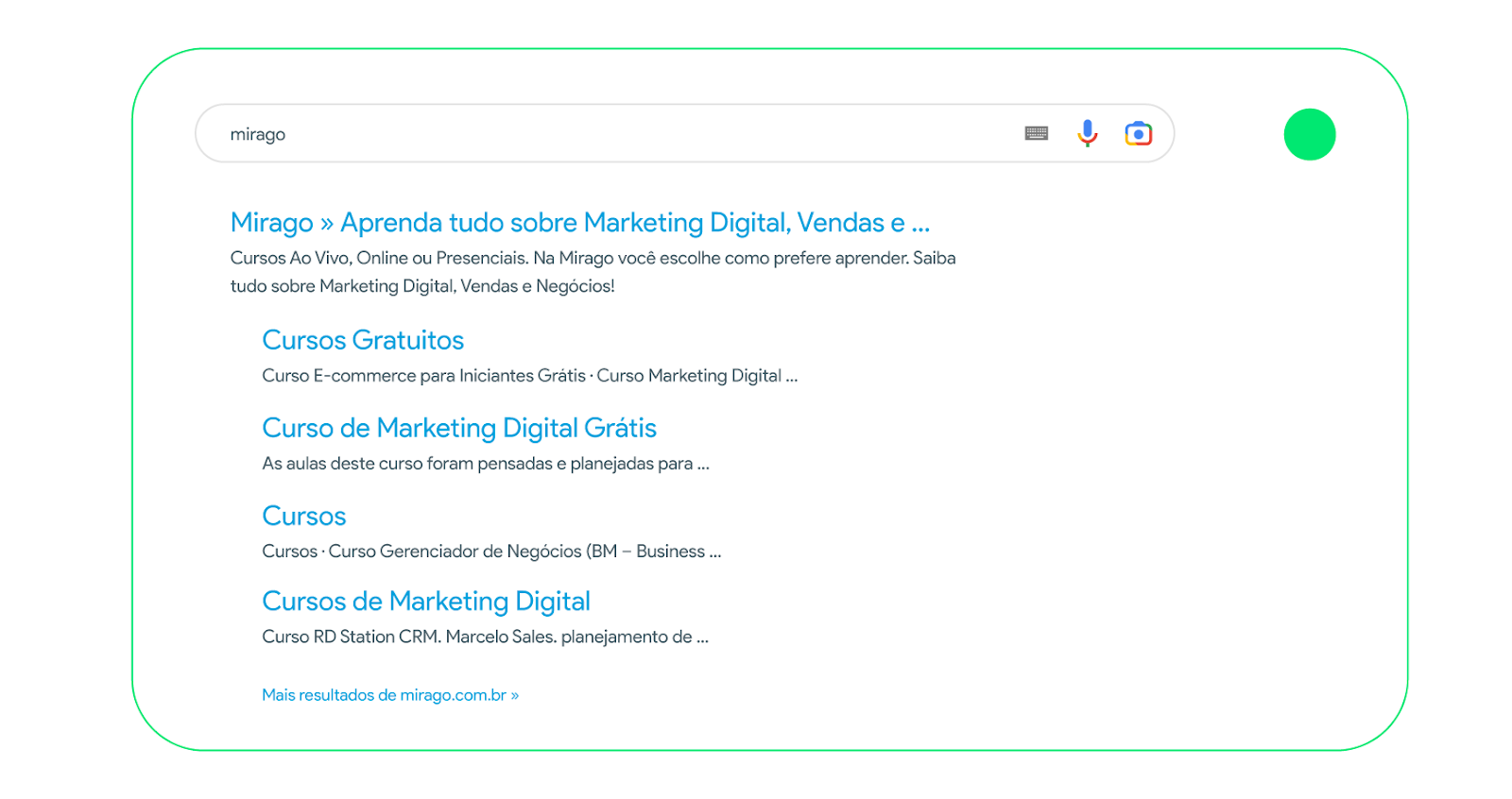Screen dimensions: 1512x799
Task: Click text 'Curso Gerenciador de Negócios (BM – Business'
Action: [x=517, y=552]
